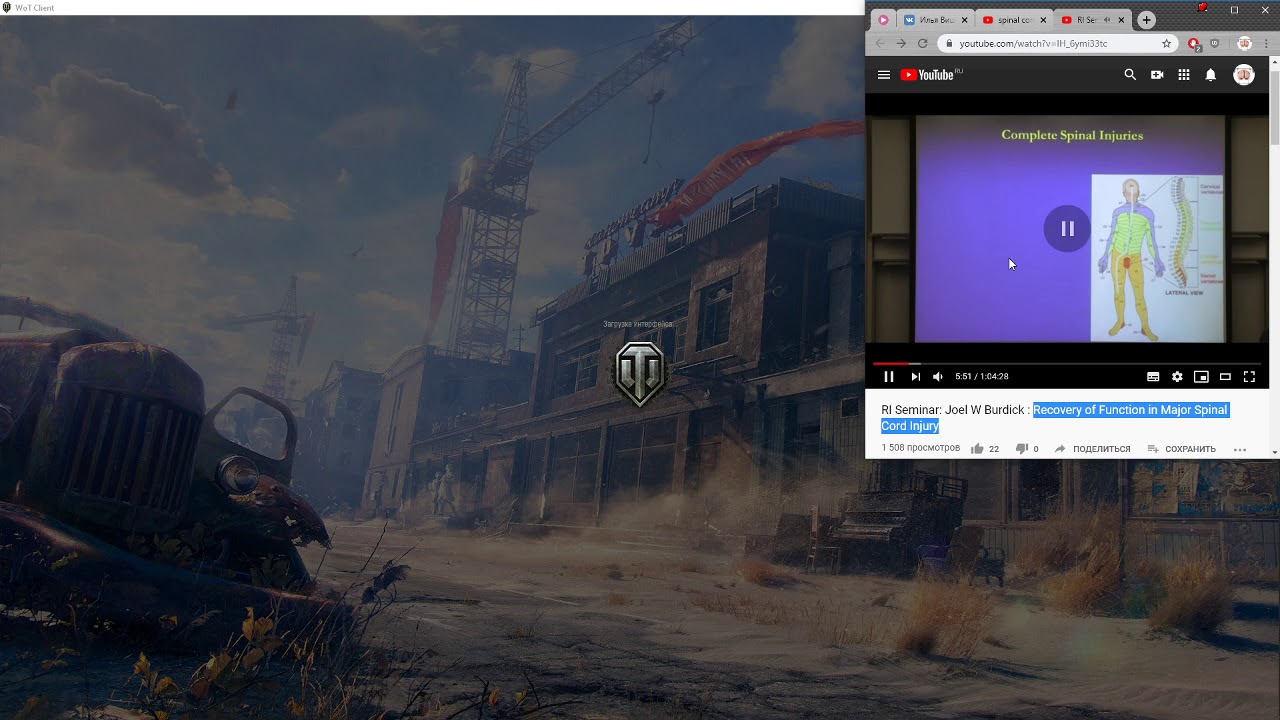Click the 'Complete Spinal Injuries' slide in video

pyautogui.click(x=1070, y=229)
